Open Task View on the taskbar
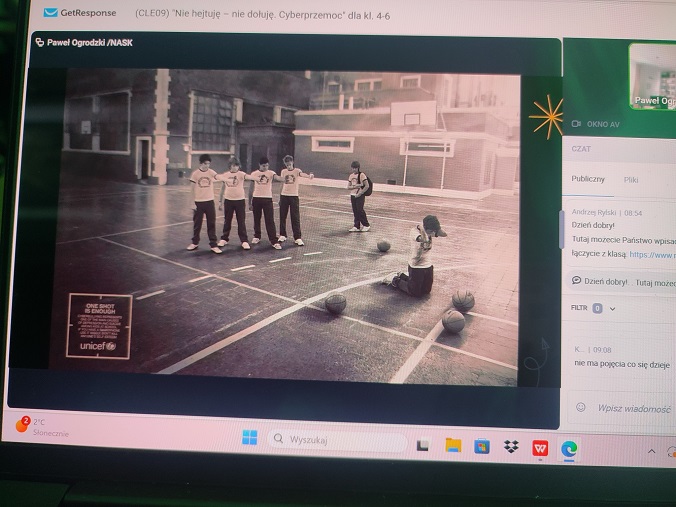The width and height of the screenshot is (676, 507). (423, 444)
